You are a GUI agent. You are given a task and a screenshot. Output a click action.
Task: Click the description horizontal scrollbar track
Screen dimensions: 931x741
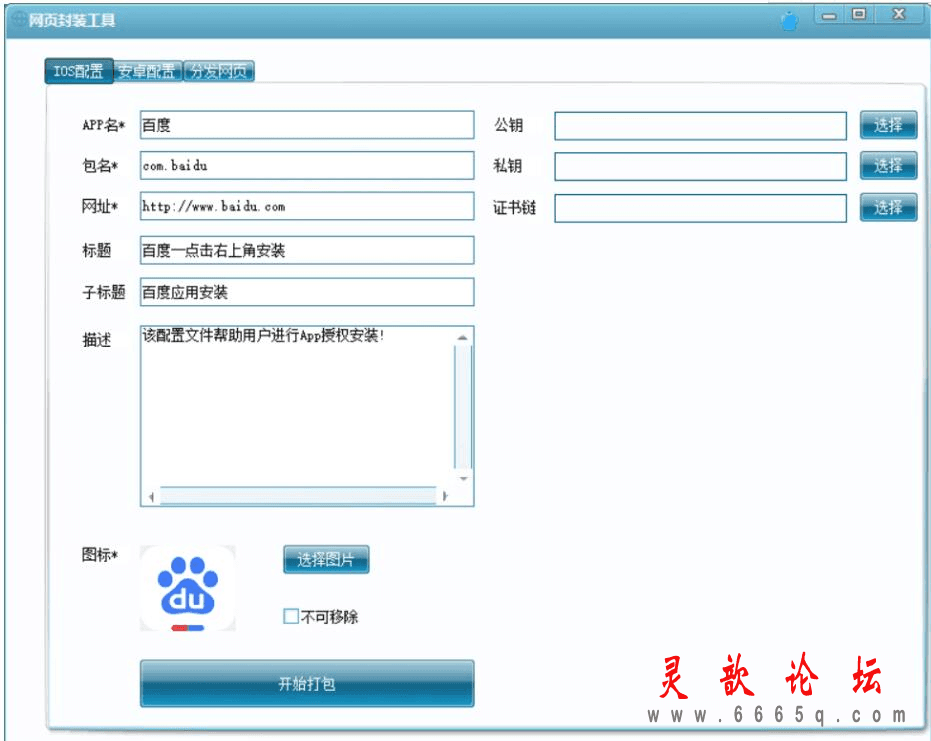point(298,496)
